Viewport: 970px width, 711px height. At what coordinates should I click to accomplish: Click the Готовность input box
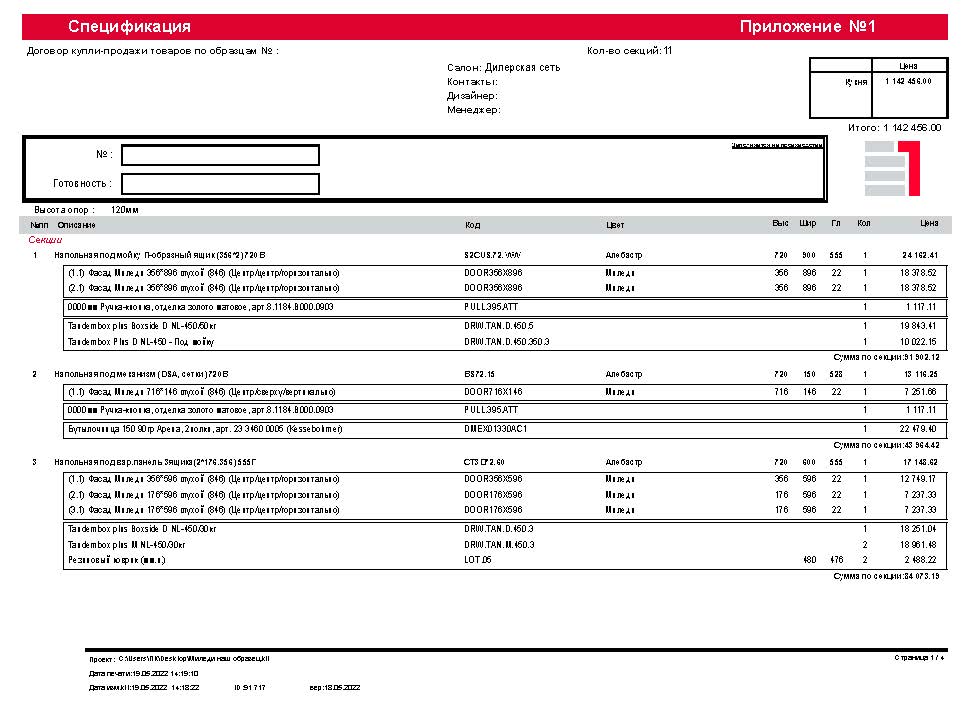pyautogui.click(x=220, y=184)
